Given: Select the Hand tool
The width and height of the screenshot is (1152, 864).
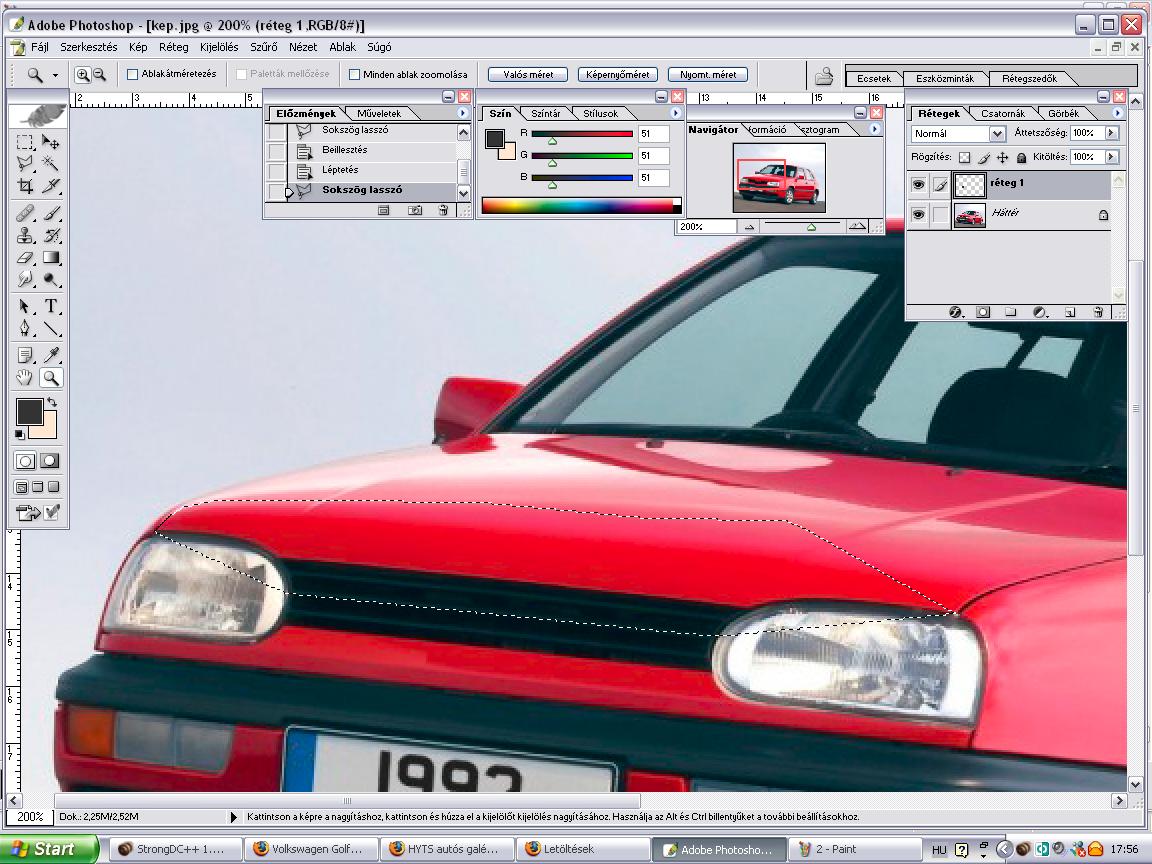Looking at the screenshot, I should coord(26,378).
